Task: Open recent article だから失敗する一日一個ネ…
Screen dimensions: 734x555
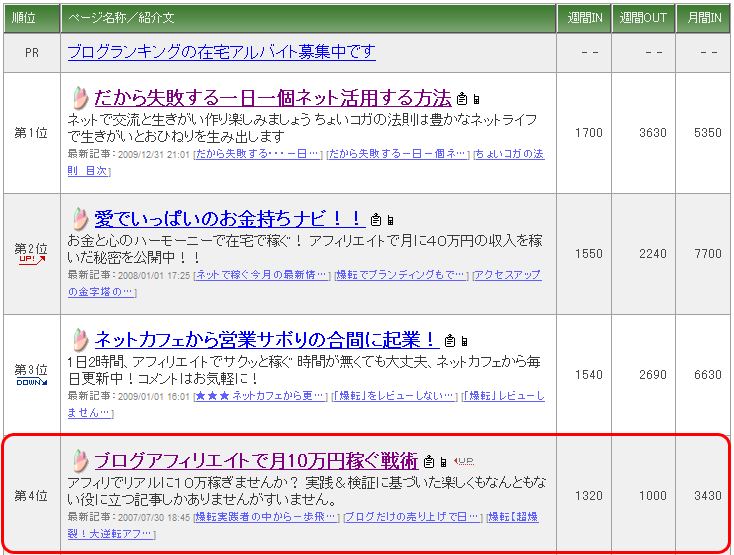Action: tap(397, 153)
